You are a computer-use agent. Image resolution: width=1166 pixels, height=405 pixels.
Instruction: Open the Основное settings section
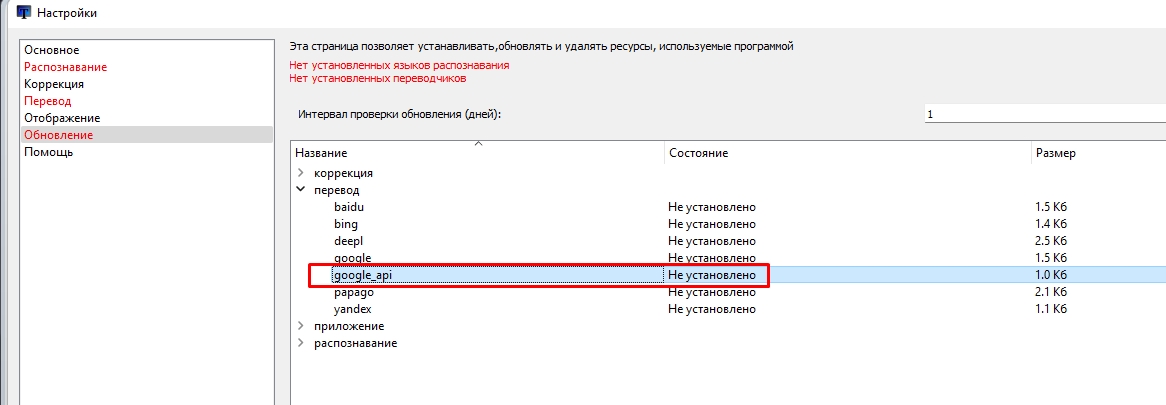click(x=51, y=50)
